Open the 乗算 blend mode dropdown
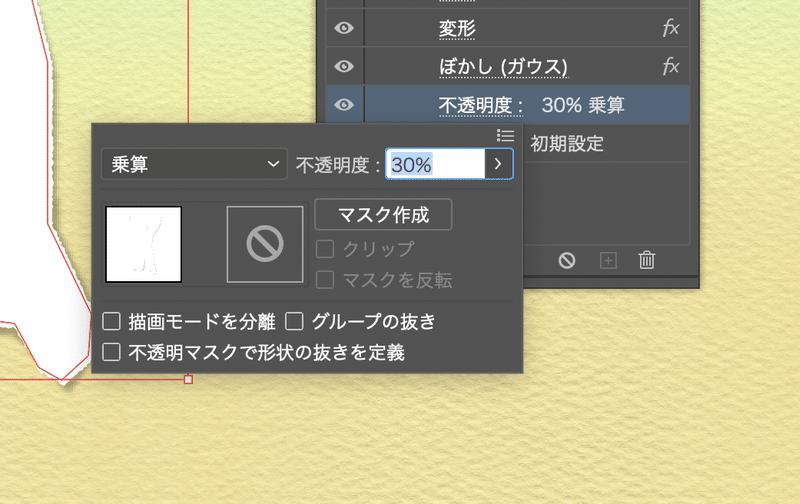Screen dimensions: 800x504 click(x=194, y=164)
